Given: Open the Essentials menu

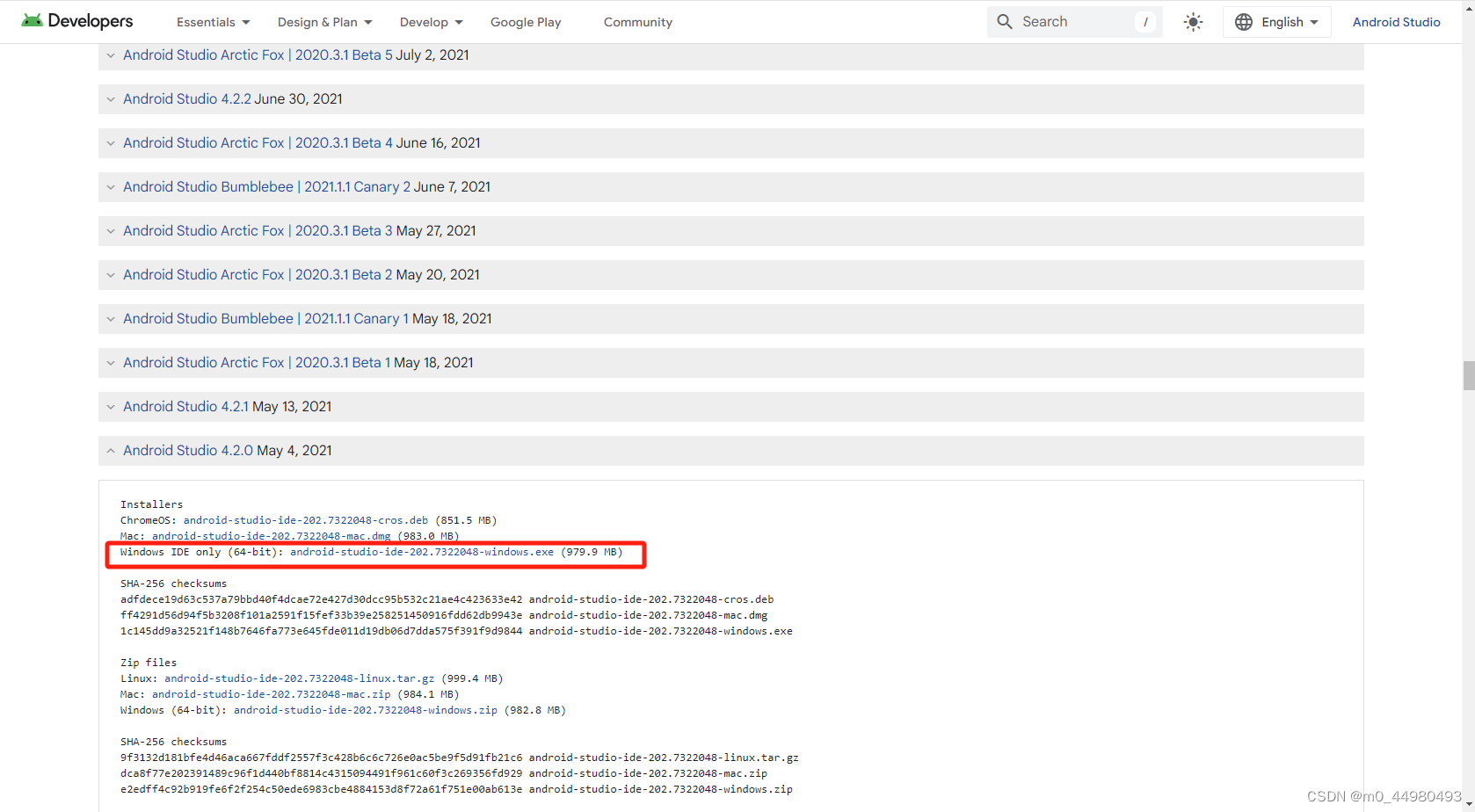Looking at the screenshot, I should tap(214, 22).
